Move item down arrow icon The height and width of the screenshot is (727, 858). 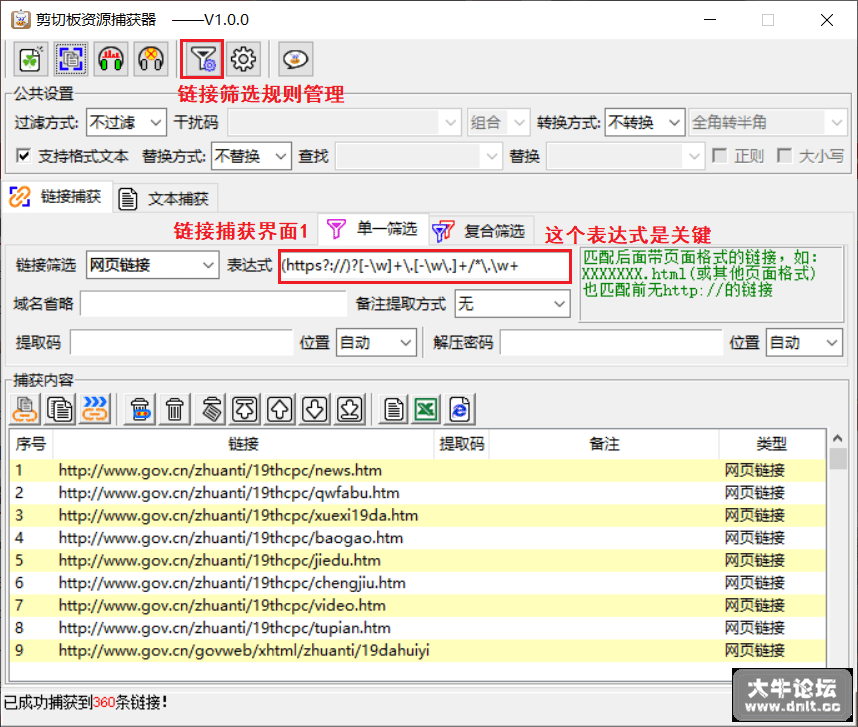[x=315, y=409]
